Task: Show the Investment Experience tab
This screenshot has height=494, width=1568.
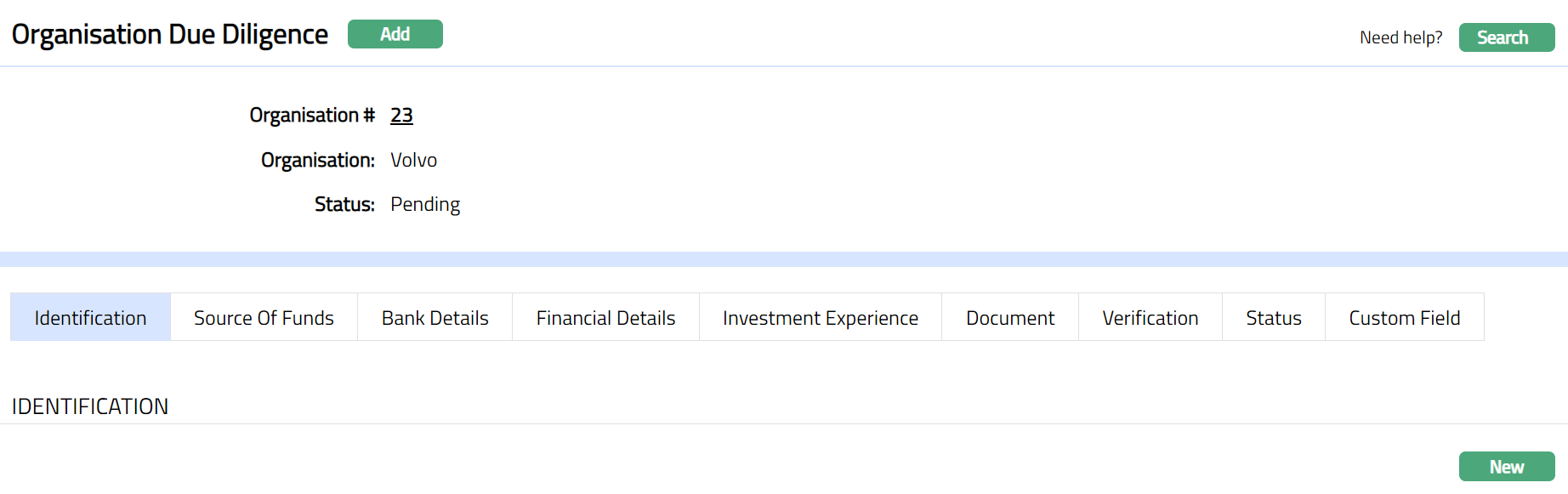Action: (820, 317)
